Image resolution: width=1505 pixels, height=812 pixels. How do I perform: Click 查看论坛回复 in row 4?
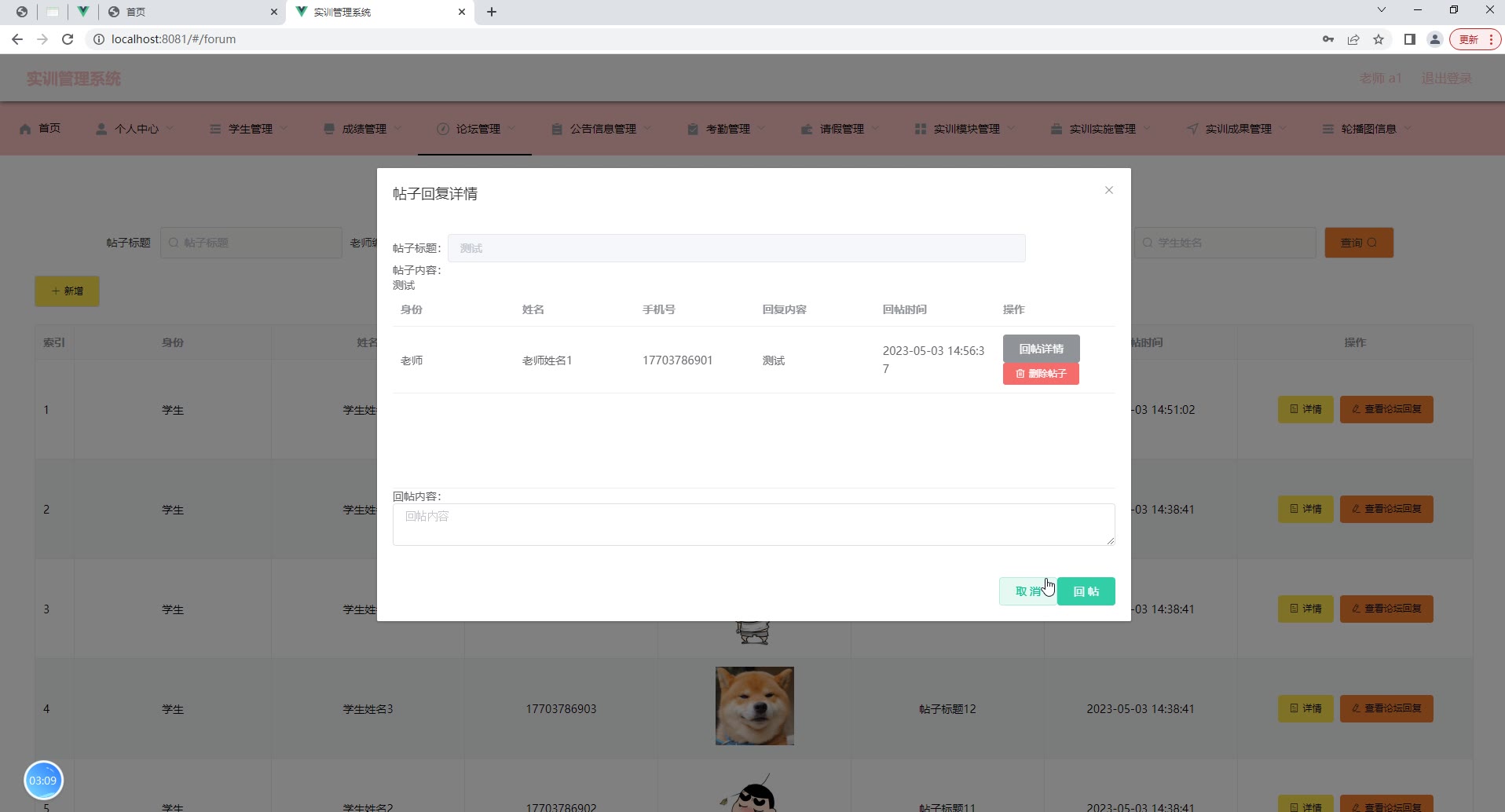pyautogui.click(x=1386, y=708)
